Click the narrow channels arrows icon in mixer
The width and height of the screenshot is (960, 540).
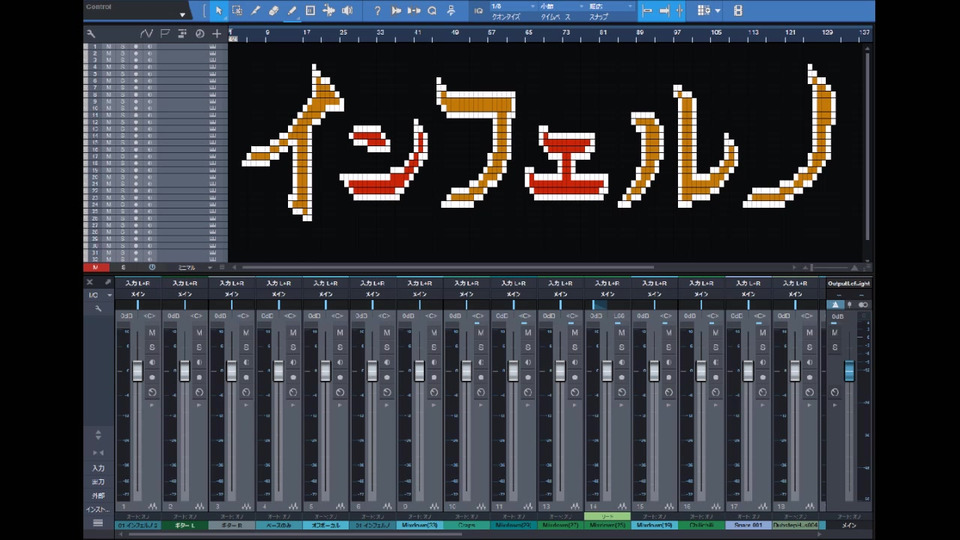click(98, 452)
